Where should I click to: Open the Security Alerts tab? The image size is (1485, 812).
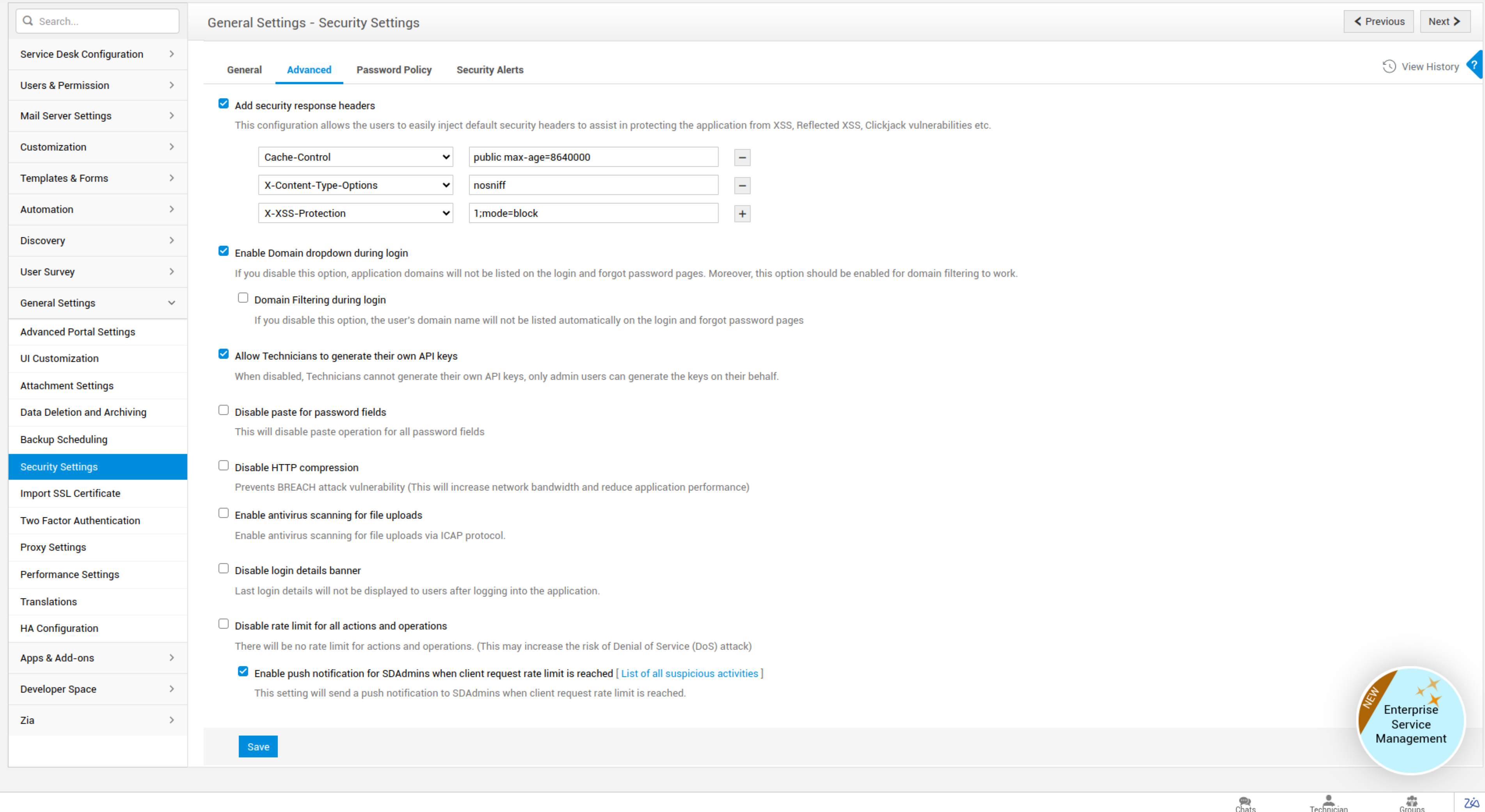pos(489,69)
